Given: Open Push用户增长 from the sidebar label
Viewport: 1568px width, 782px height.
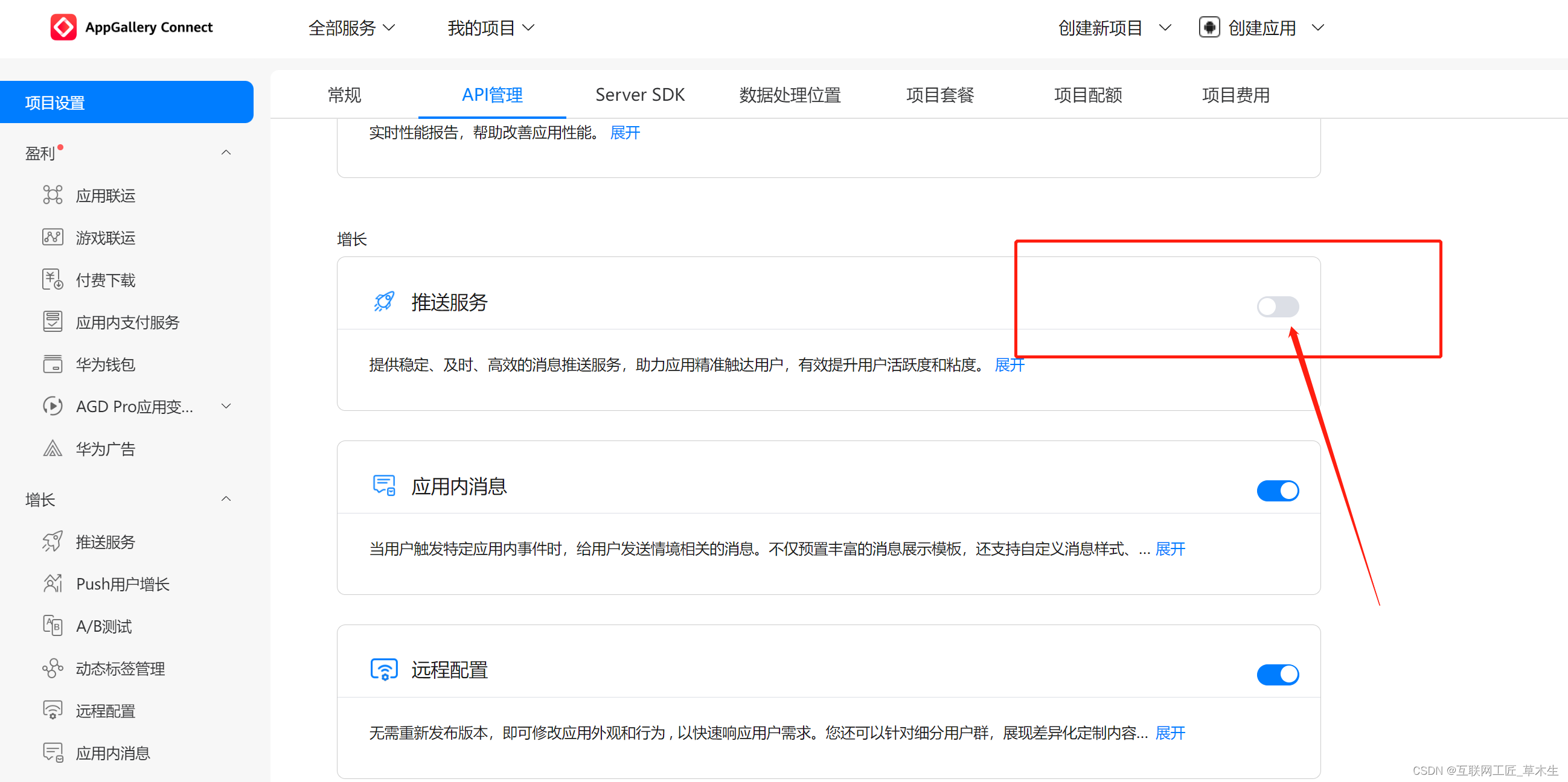Looking at the screenshot, I should point(123,584).
